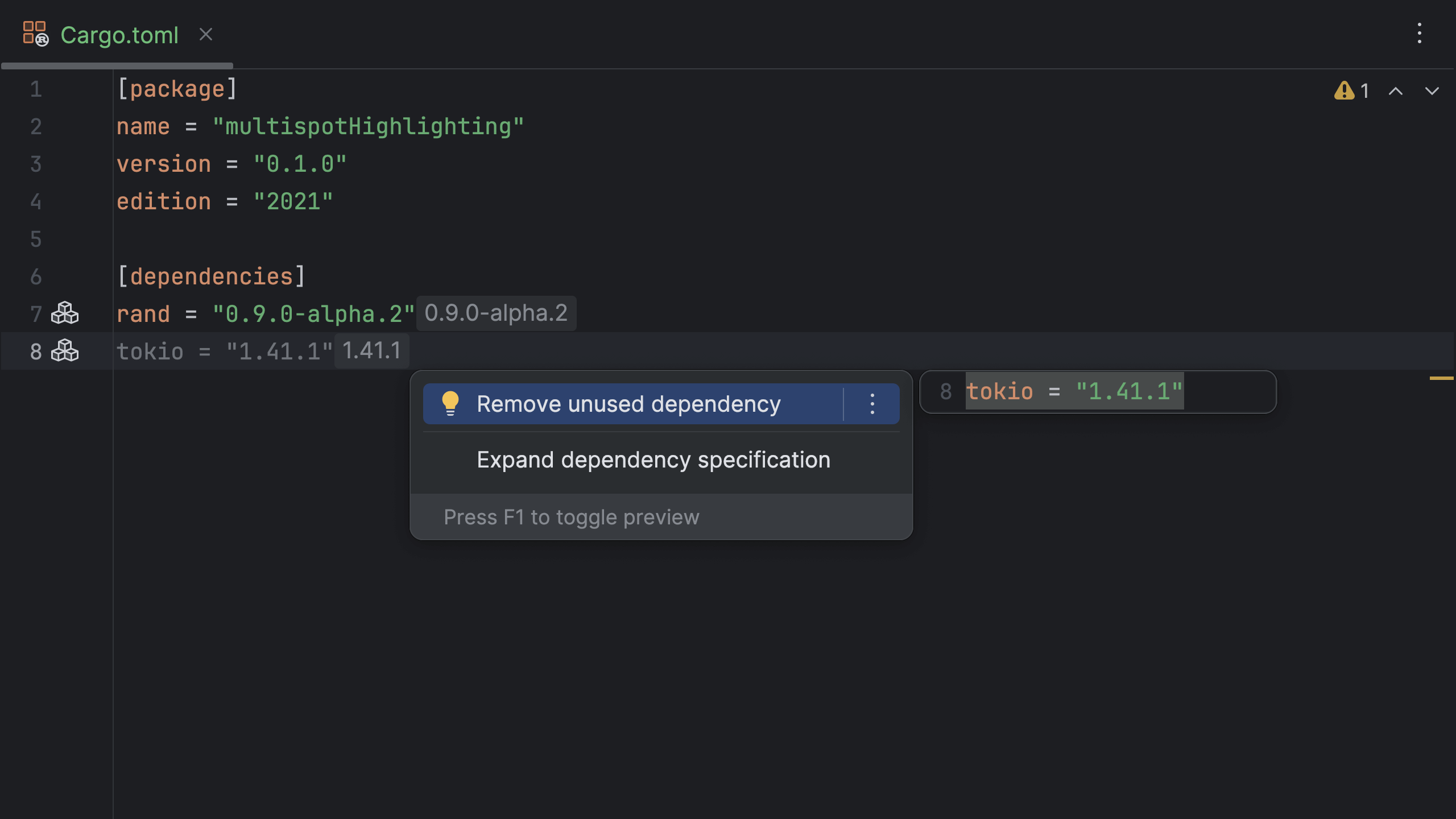Click the tokio crate gutter icon
The height and width of the screenshot is (819, 1456).
65,351
